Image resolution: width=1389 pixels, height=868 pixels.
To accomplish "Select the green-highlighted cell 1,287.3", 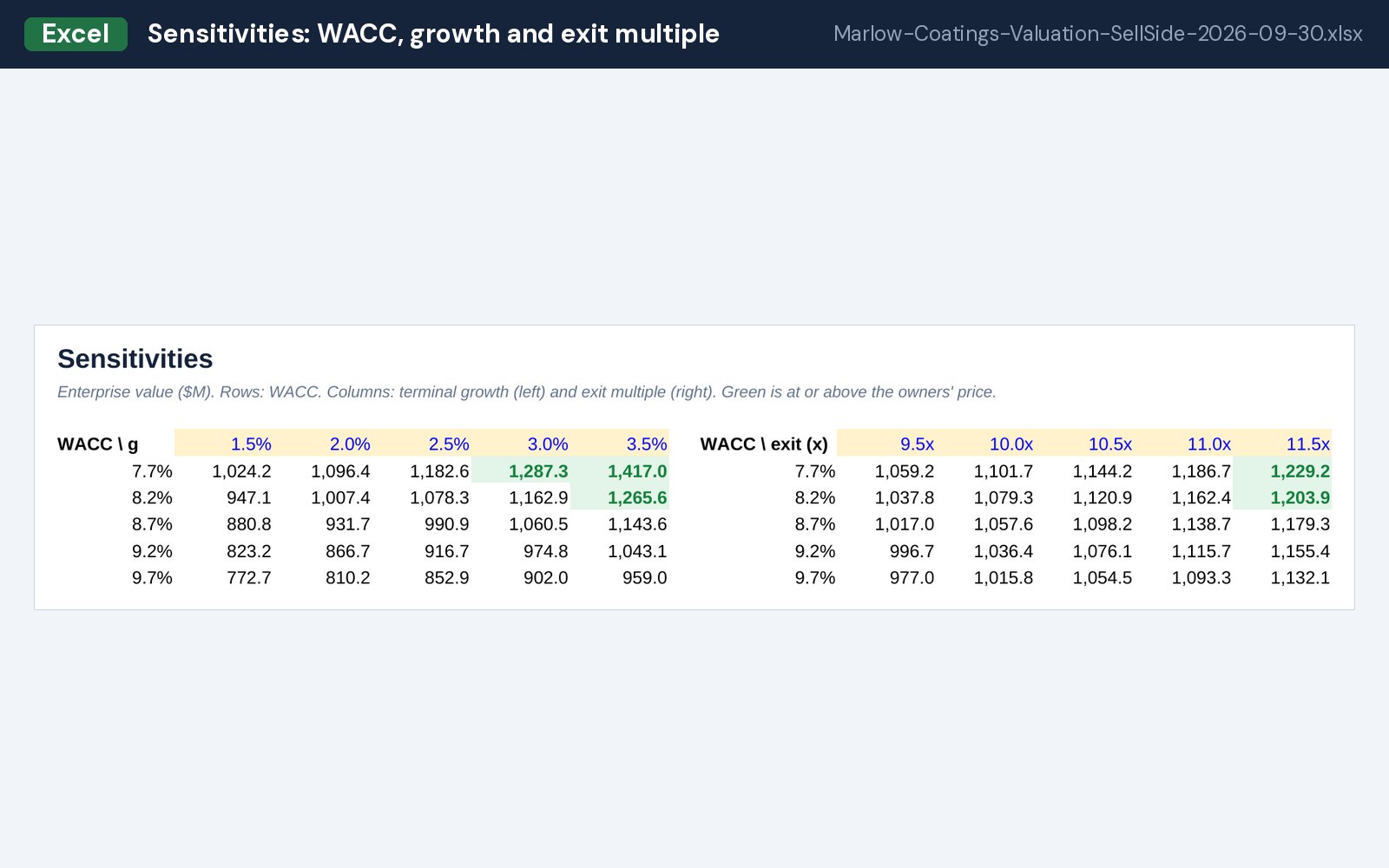I will click(521, 470).
